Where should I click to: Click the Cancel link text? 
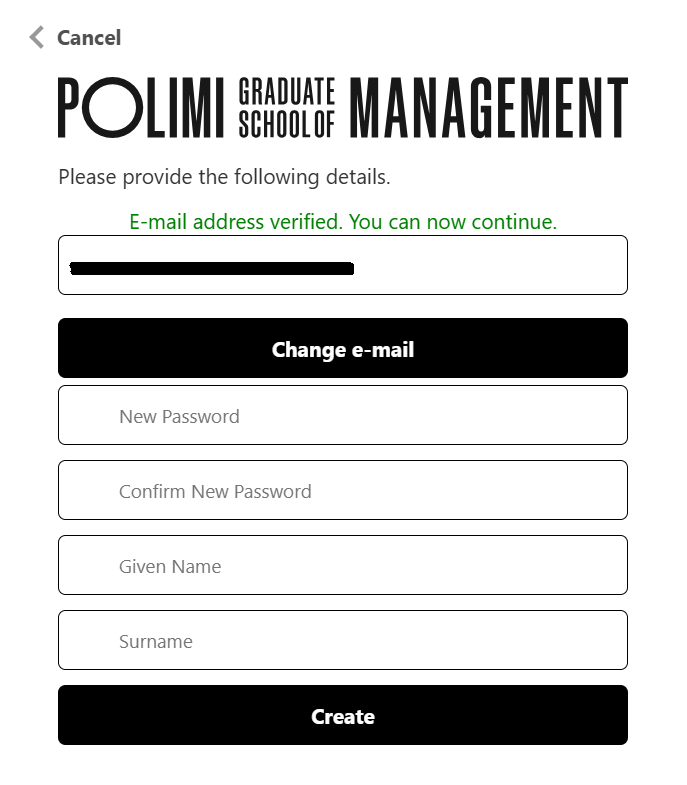(89, 38)
